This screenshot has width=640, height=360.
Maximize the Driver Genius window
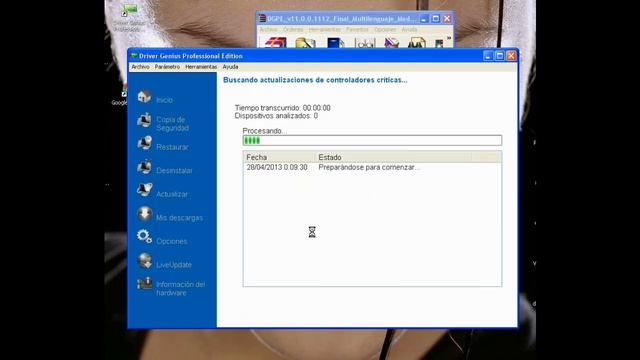click(x=500, y=56)
